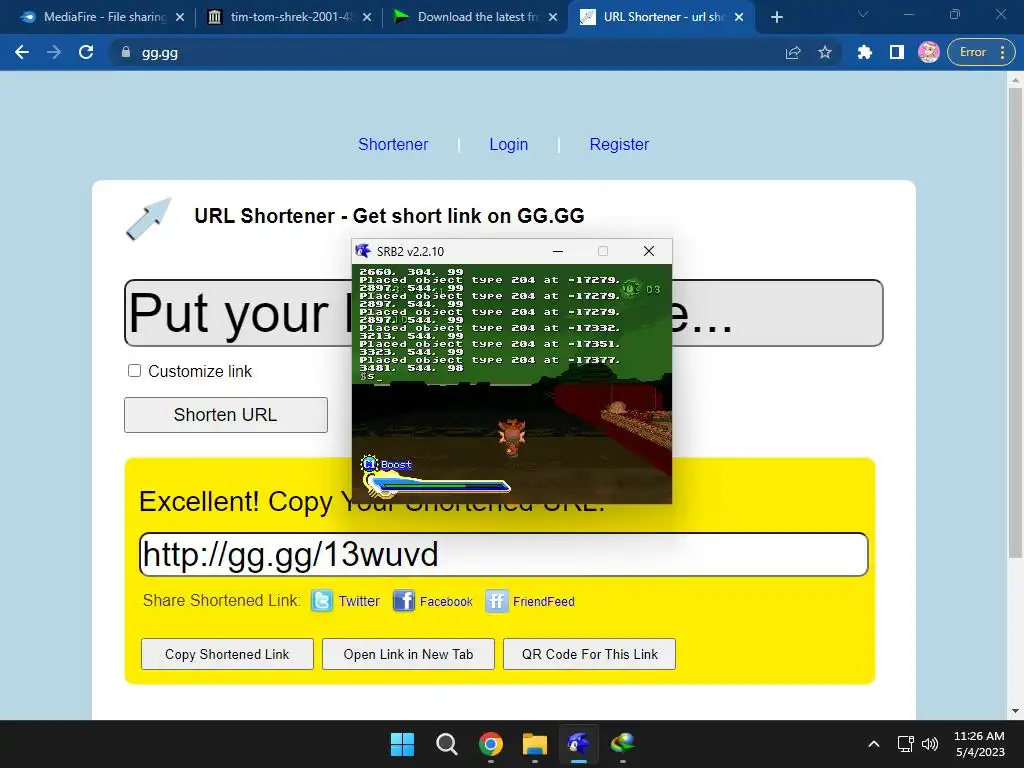Share via the Twitter icon
The image size is (1024, 768).
(322, 600)
